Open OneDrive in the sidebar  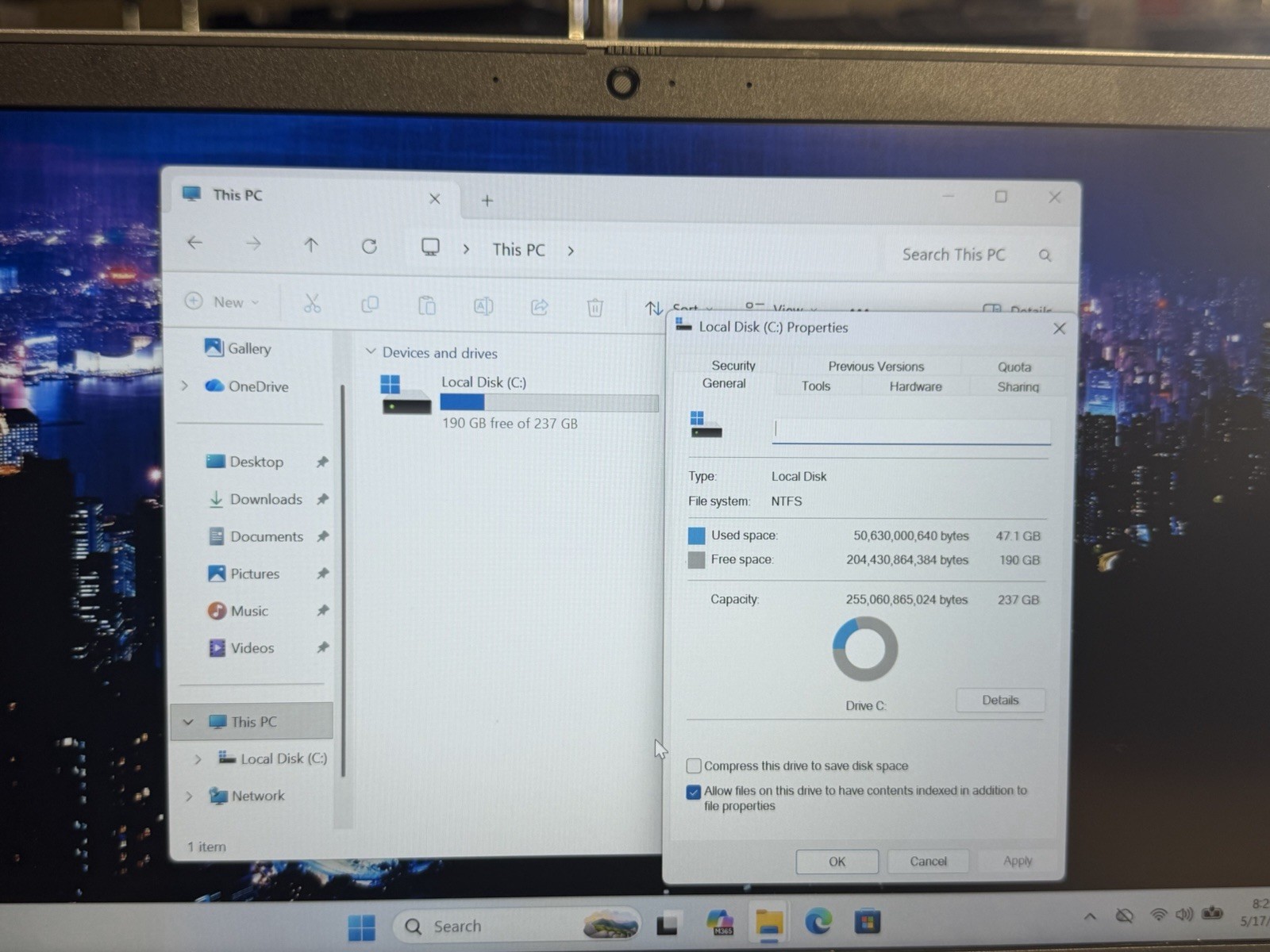click(x=247, y=386)
